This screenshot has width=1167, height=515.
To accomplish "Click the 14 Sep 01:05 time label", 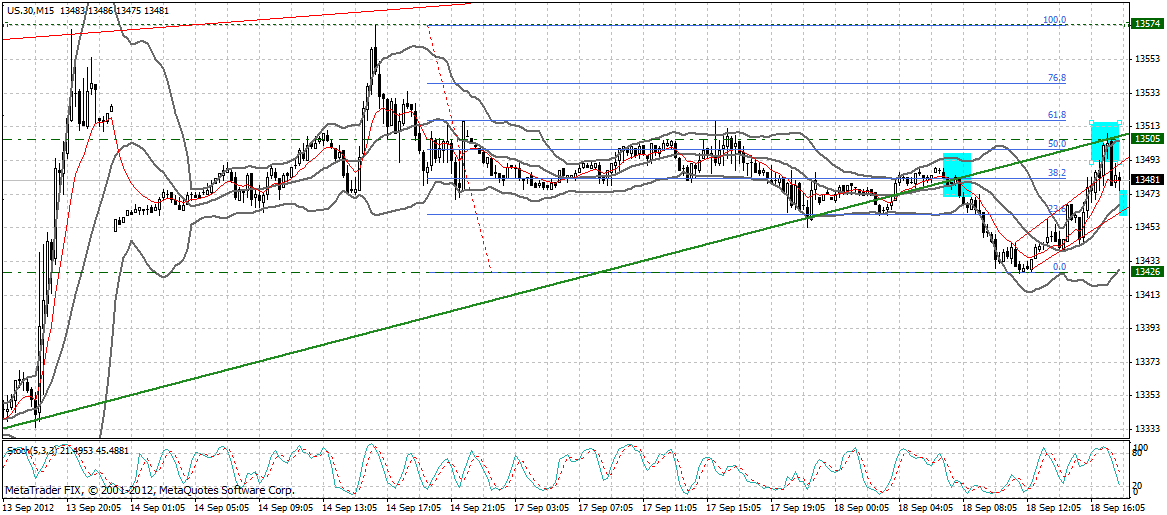I will click(x=156, y=508).
